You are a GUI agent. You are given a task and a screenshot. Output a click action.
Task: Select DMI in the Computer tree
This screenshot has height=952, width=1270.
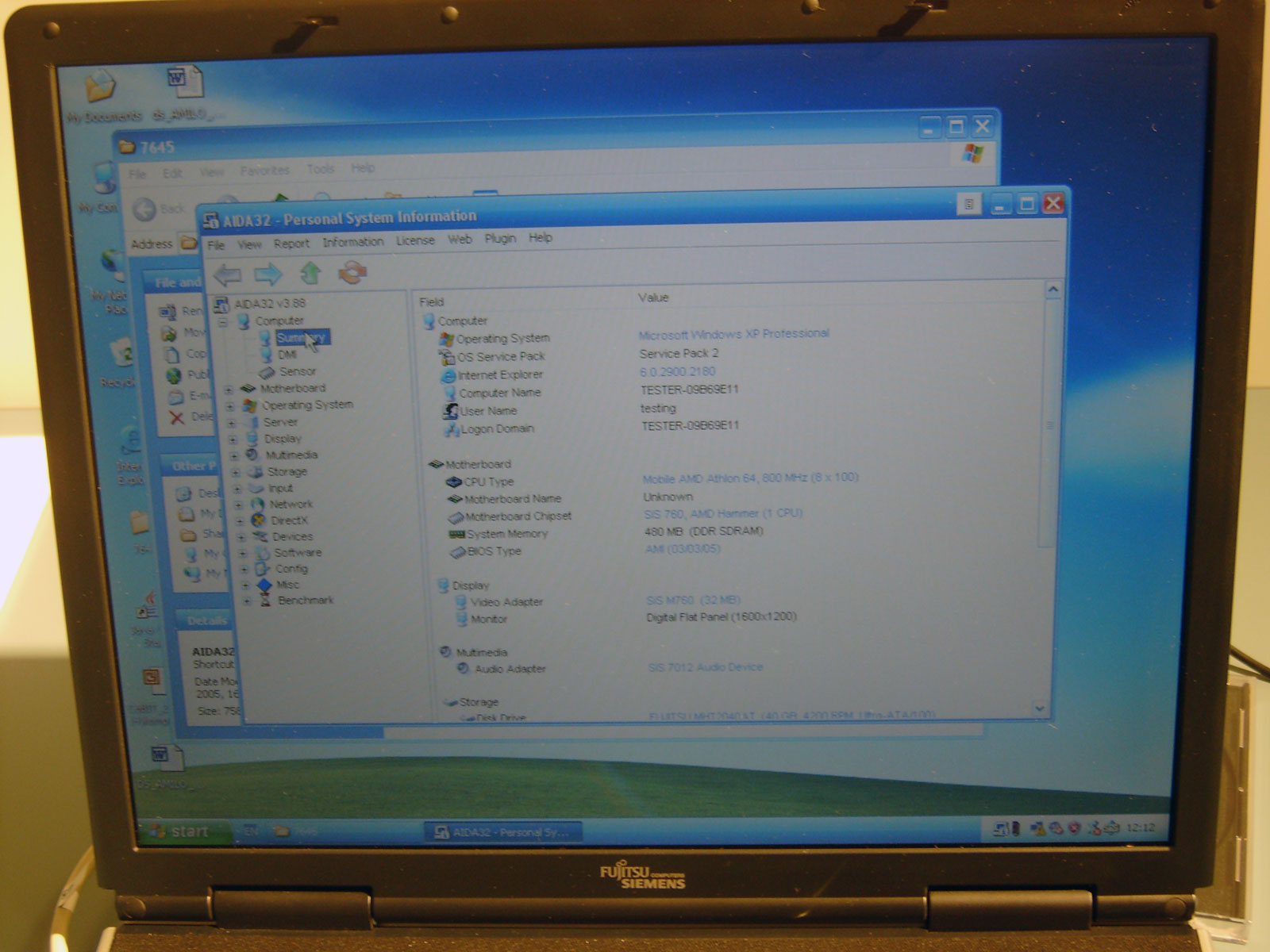(287, 355)
